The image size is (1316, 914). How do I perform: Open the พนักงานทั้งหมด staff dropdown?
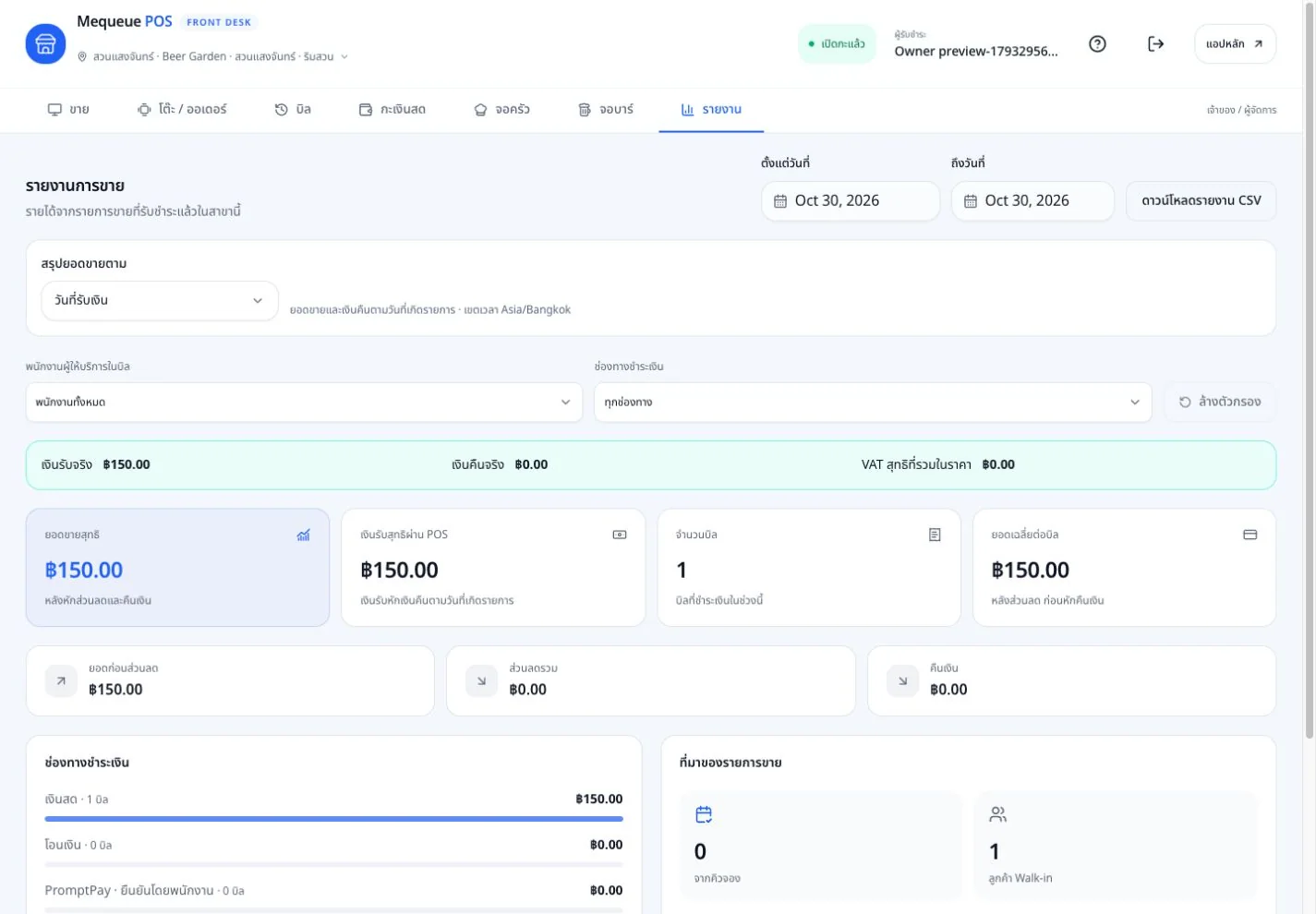click(x=304, y=403)
